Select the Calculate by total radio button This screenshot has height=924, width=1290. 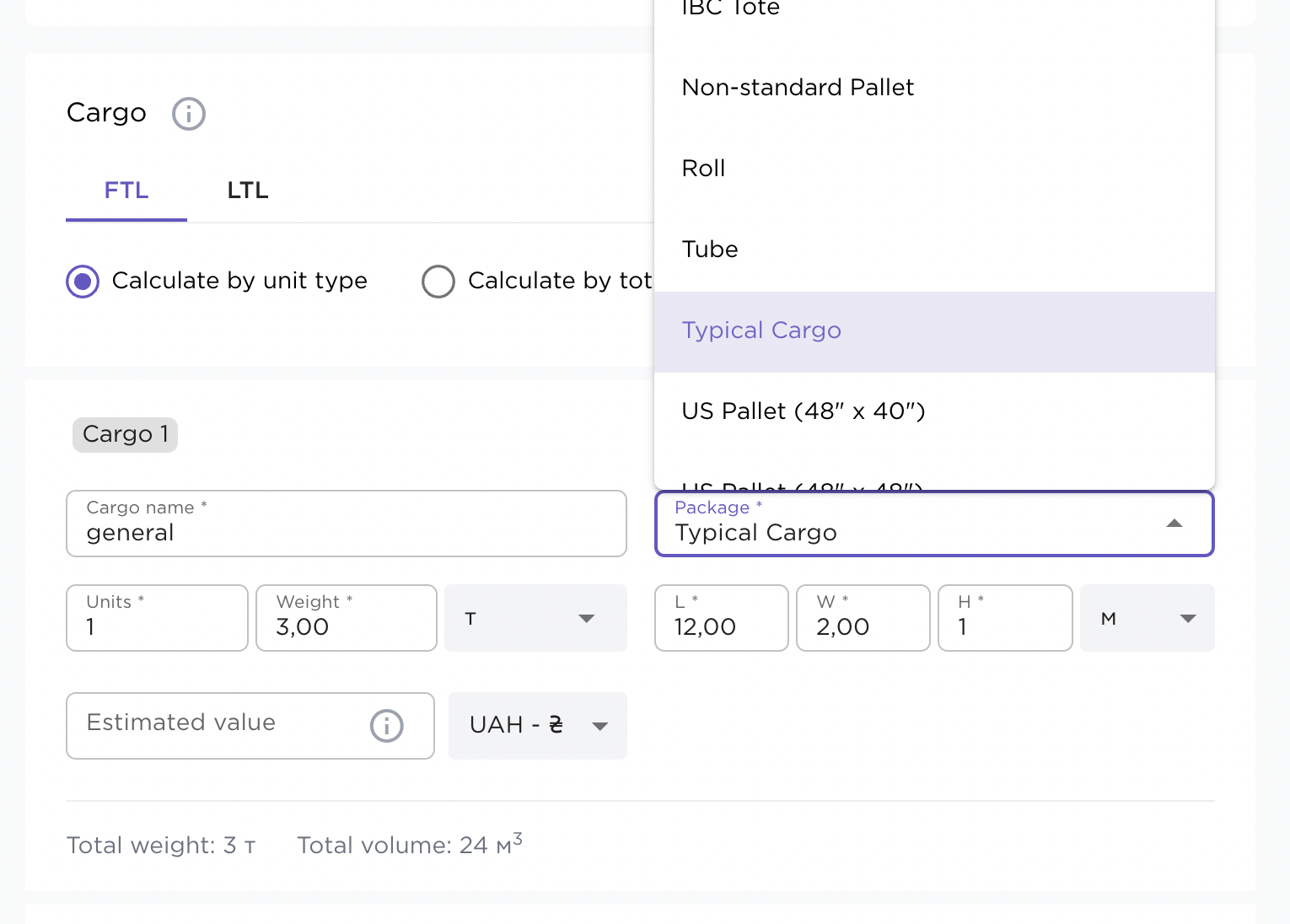438,282
